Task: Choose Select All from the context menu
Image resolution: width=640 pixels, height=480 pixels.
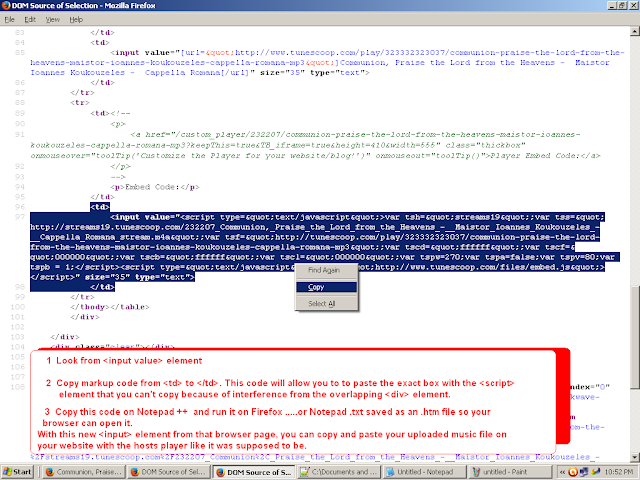Action: (x=327, y=304)
